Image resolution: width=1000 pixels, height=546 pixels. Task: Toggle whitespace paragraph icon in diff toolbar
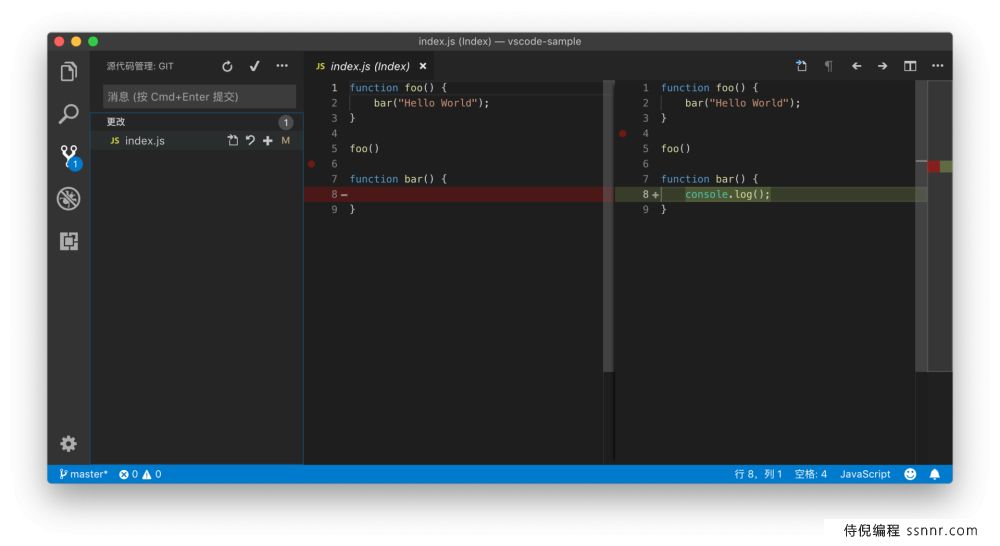[828, 66]
